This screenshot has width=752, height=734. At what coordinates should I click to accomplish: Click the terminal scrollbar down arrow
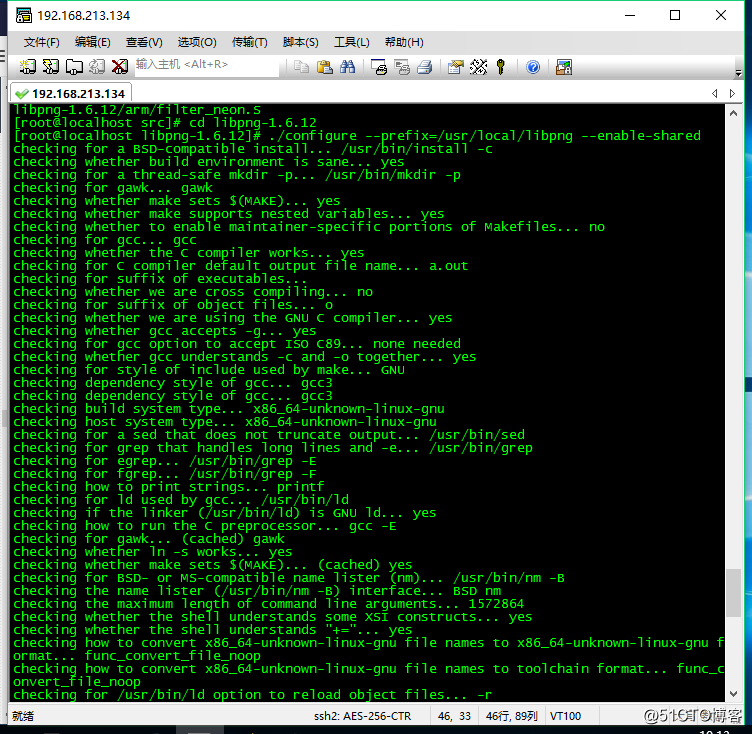click(x=733, y=694)
